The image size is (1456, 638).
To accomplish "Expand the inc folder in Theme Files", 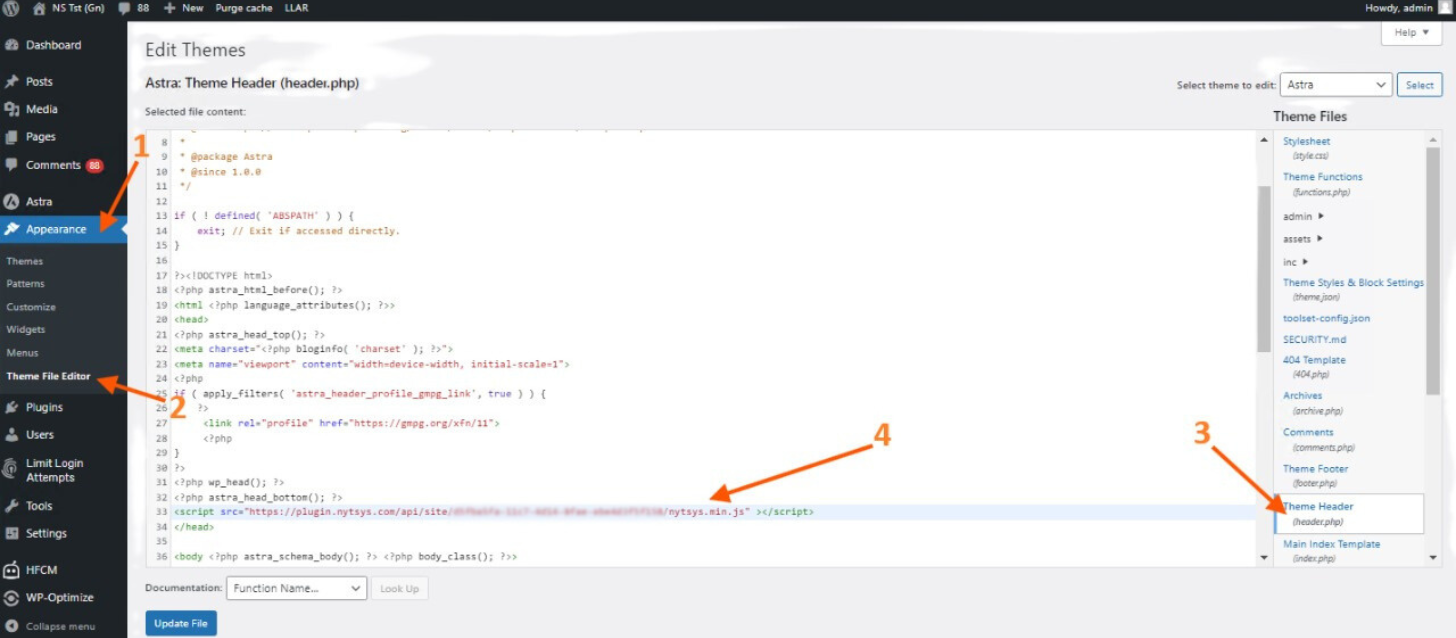I will click(x=1296, y=262).
